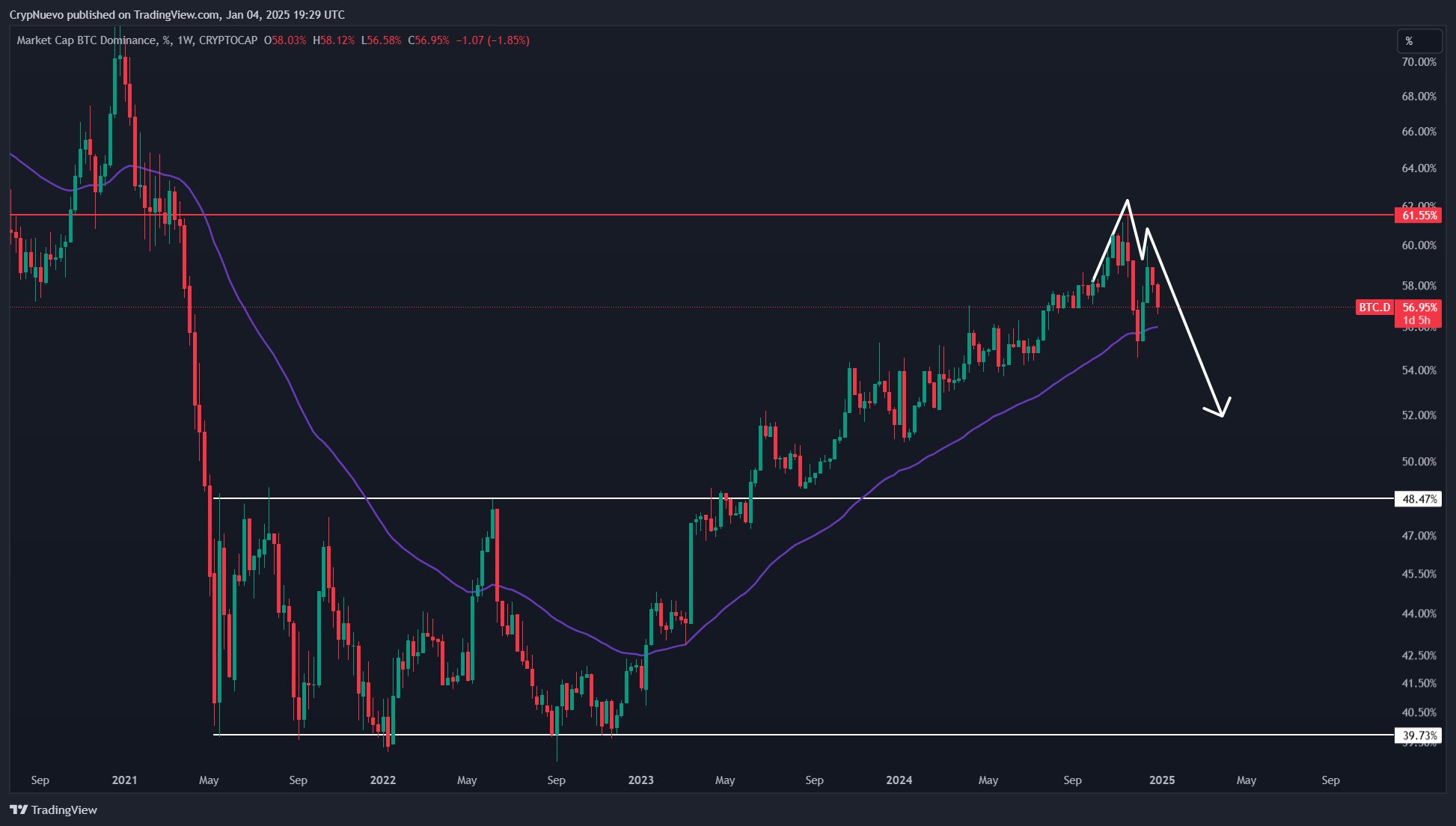Click the 2024 time axis label
This screenshot has height=826, width=1456.
coord(899,780)
